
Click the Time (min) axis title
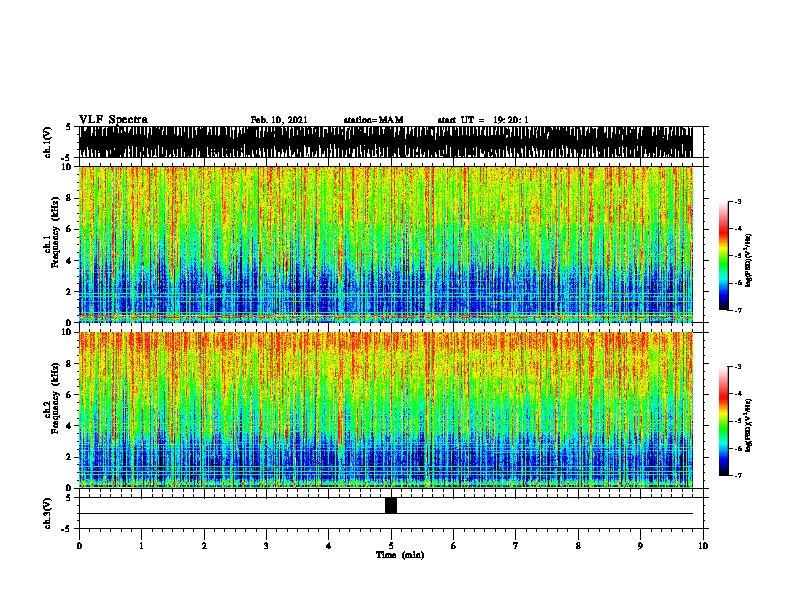(x=400, y=555)
